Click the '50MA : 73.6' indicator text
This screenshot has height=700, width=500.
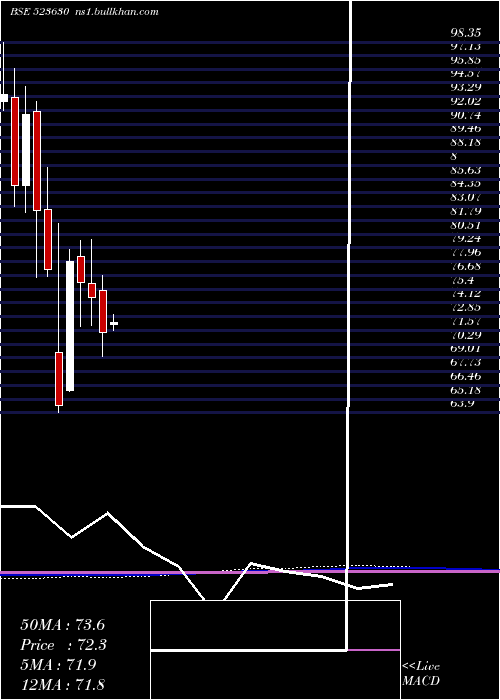(62, 625)
